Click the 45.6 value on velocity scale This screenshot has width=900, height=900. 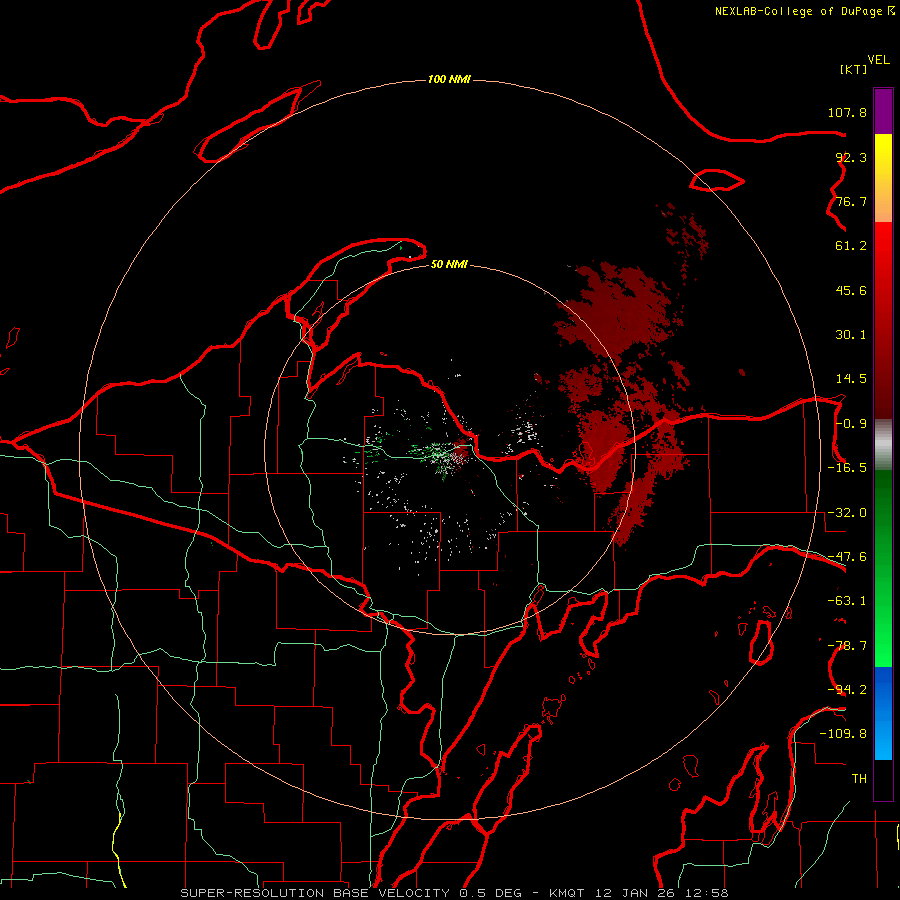point(851,290)
